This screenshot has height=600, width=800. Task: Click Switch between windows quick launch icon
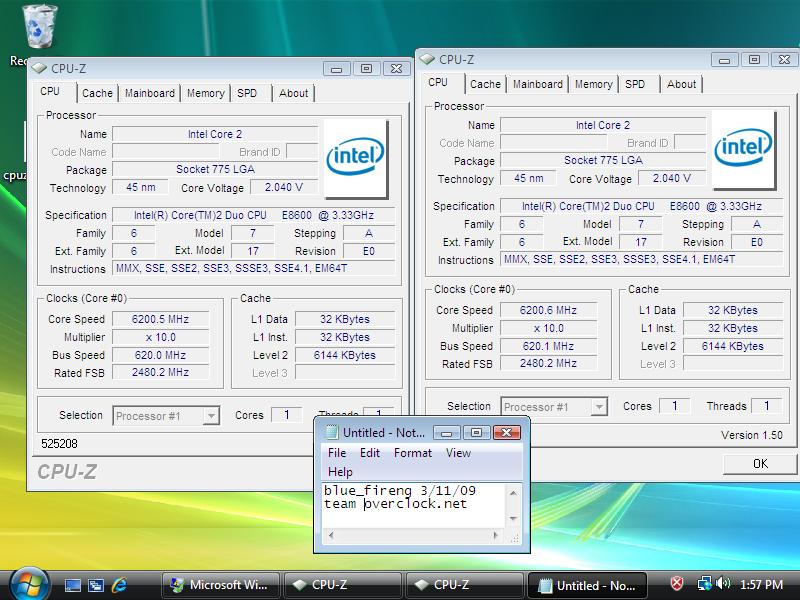coord(96,585)
